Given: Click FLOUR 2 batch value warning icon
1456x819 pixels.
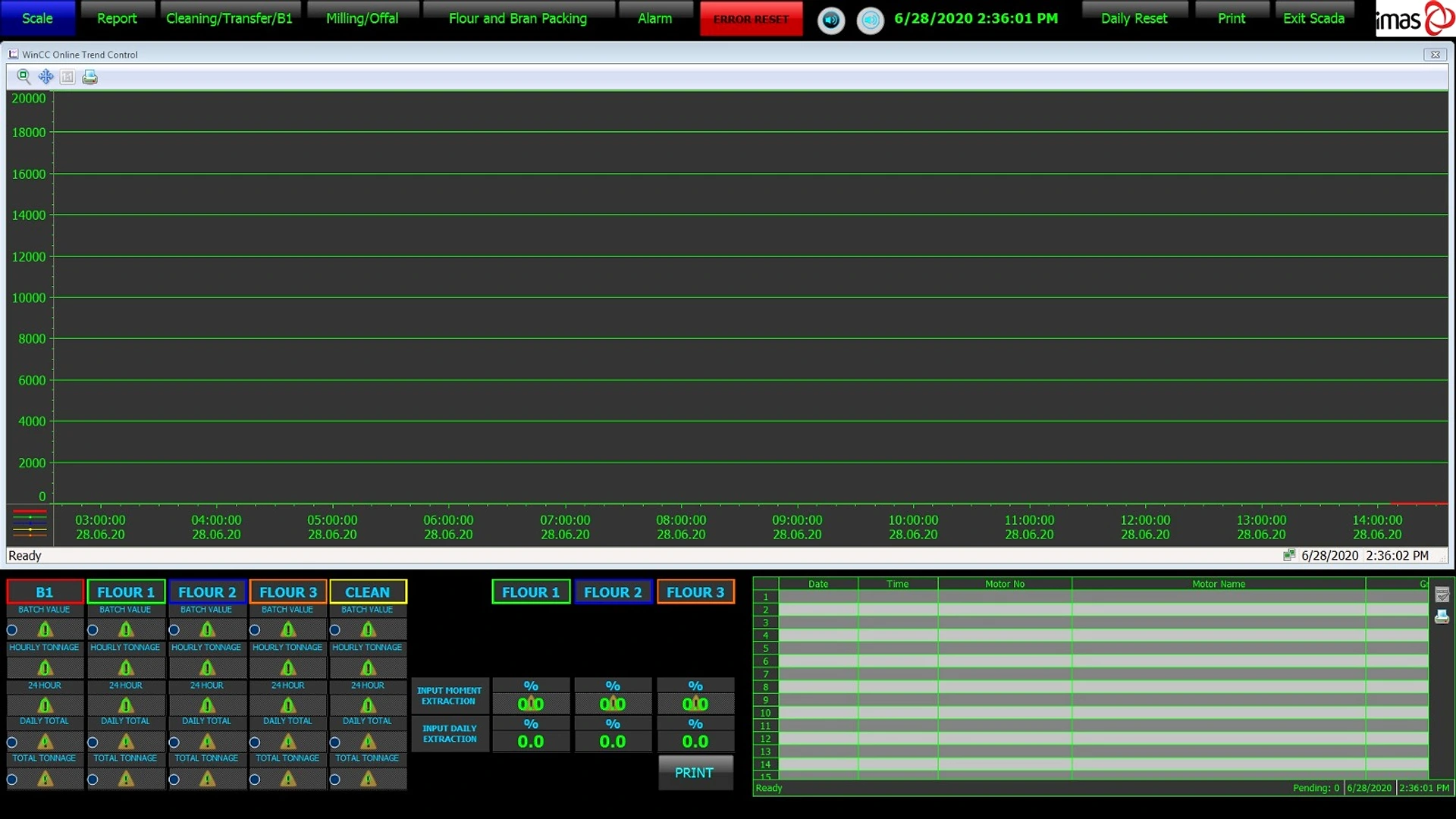Looking at the screenshot, I should 207,629.
